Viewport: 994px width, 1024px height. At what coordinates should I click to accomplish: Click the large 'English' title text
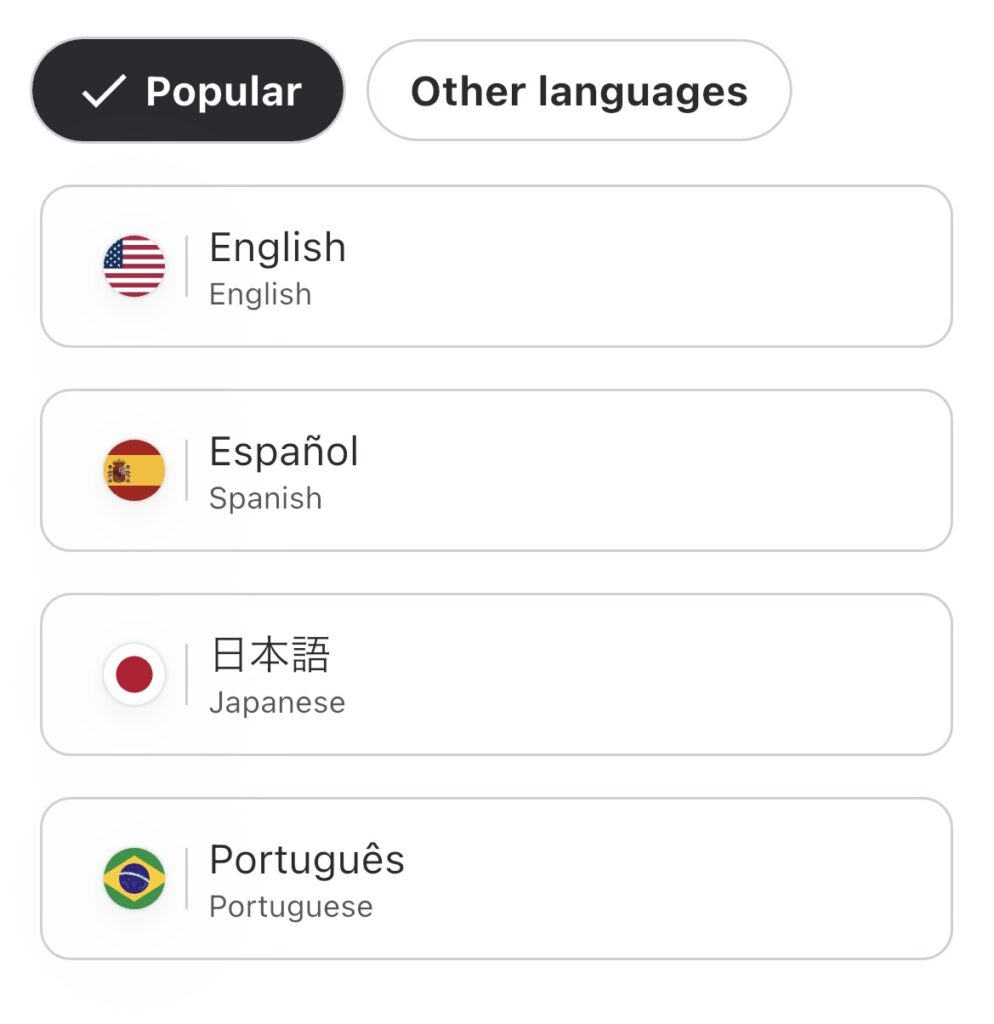[x=277, y=247]
